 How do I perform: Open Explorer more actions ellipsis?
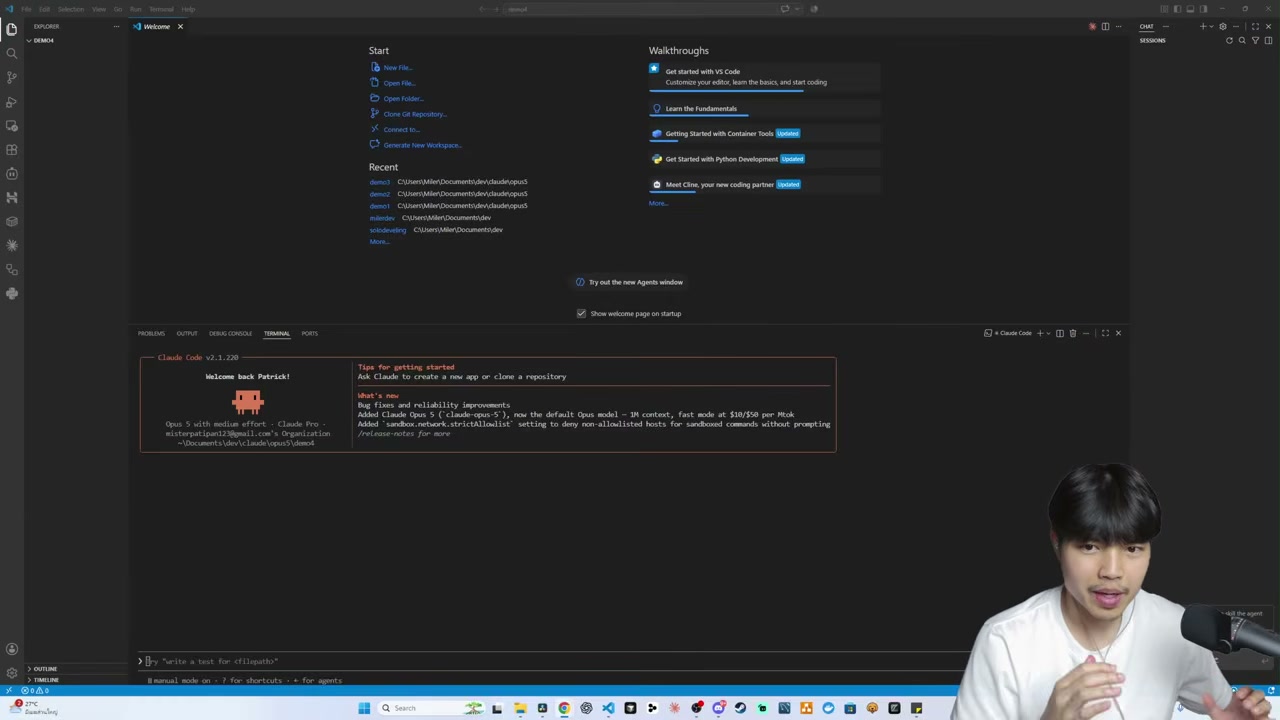pos(116,26)
